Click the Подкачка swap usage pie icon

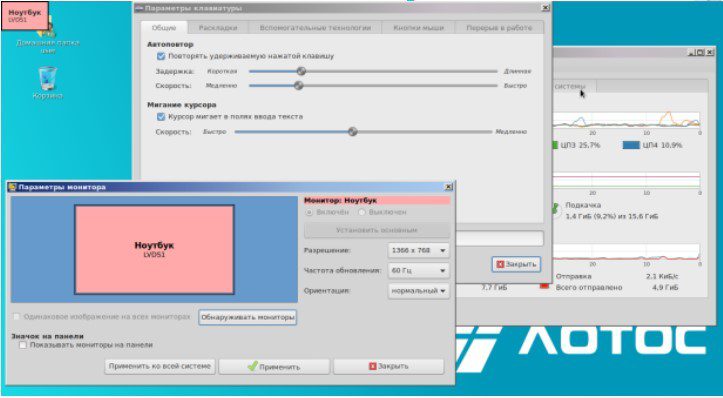555,210
